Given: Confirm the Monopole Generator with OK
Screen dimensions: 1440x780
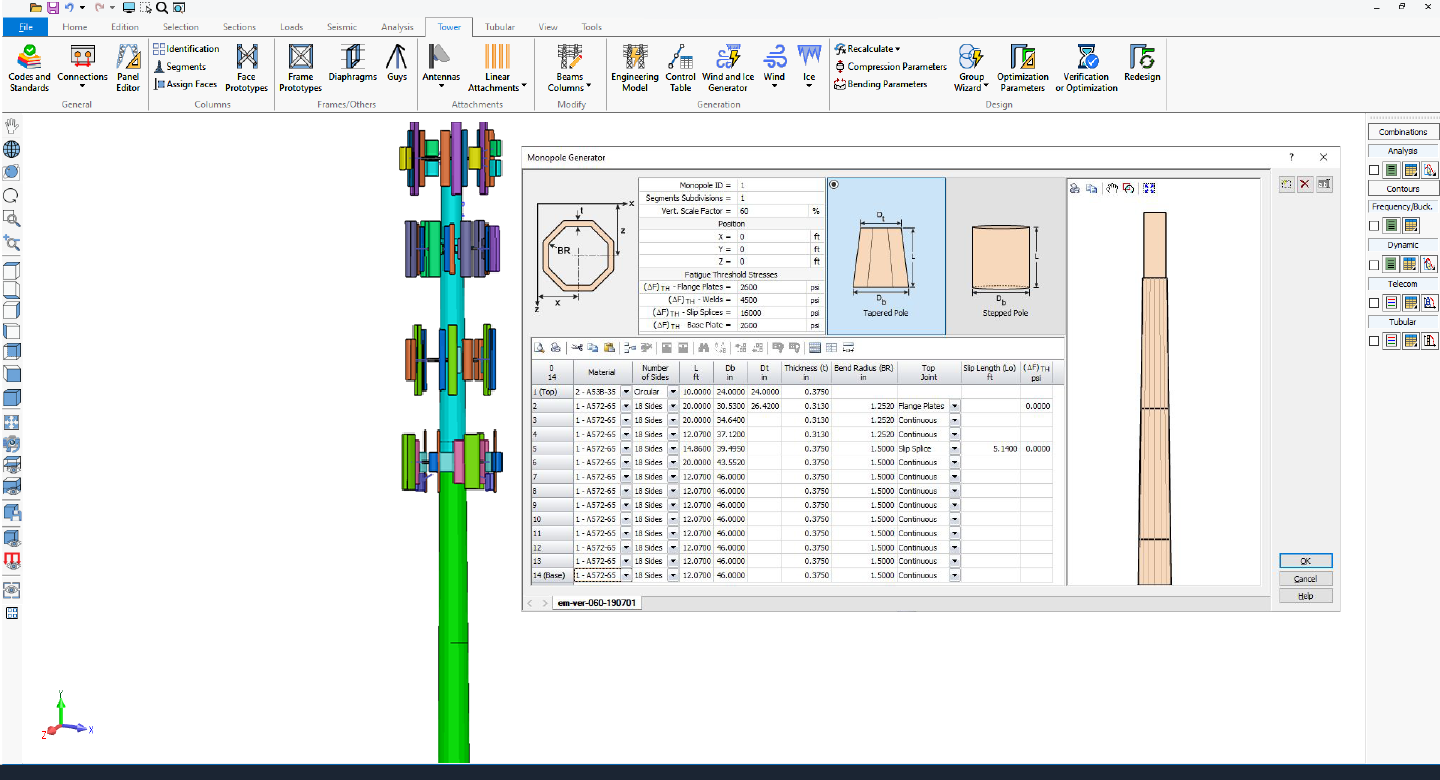Looking at the screenshot, I should [1305, 560].
